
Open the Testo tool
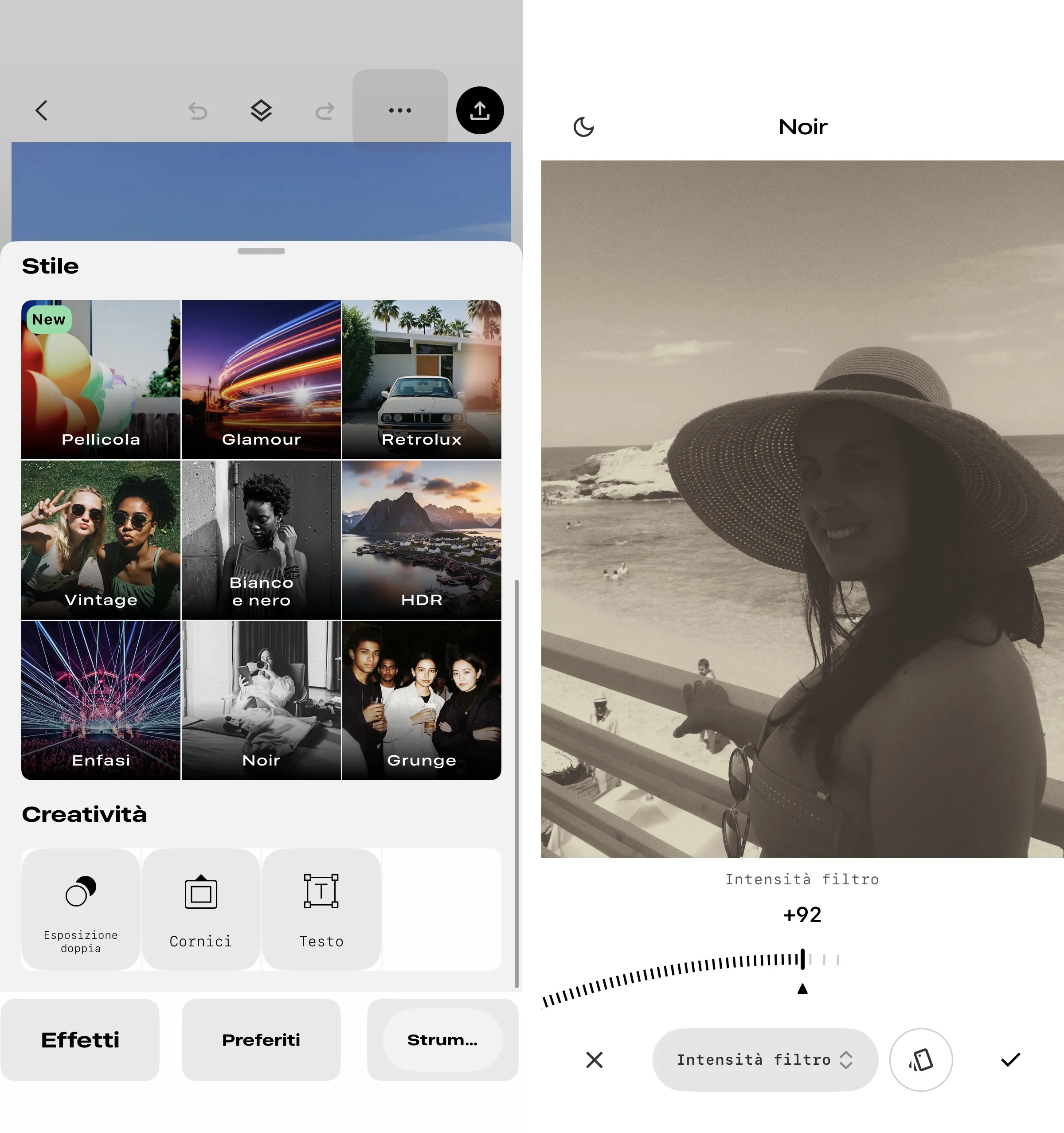pyautogui.click(x=321, y=909)
